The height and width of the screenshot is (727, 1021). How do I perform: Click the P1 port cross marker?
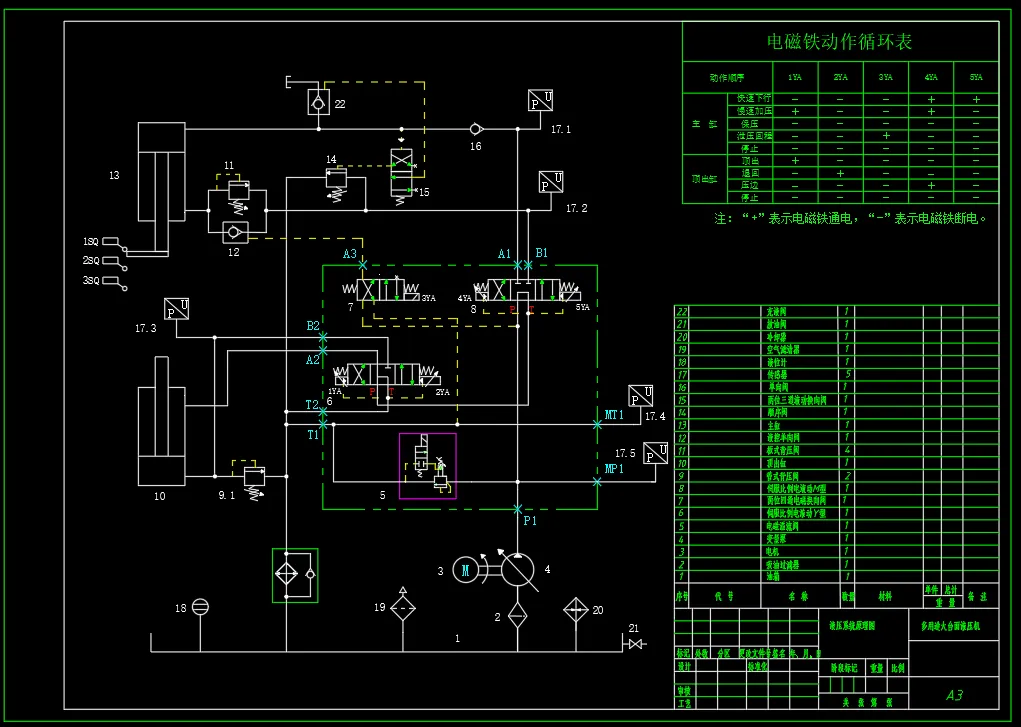[x=518, y=509]
